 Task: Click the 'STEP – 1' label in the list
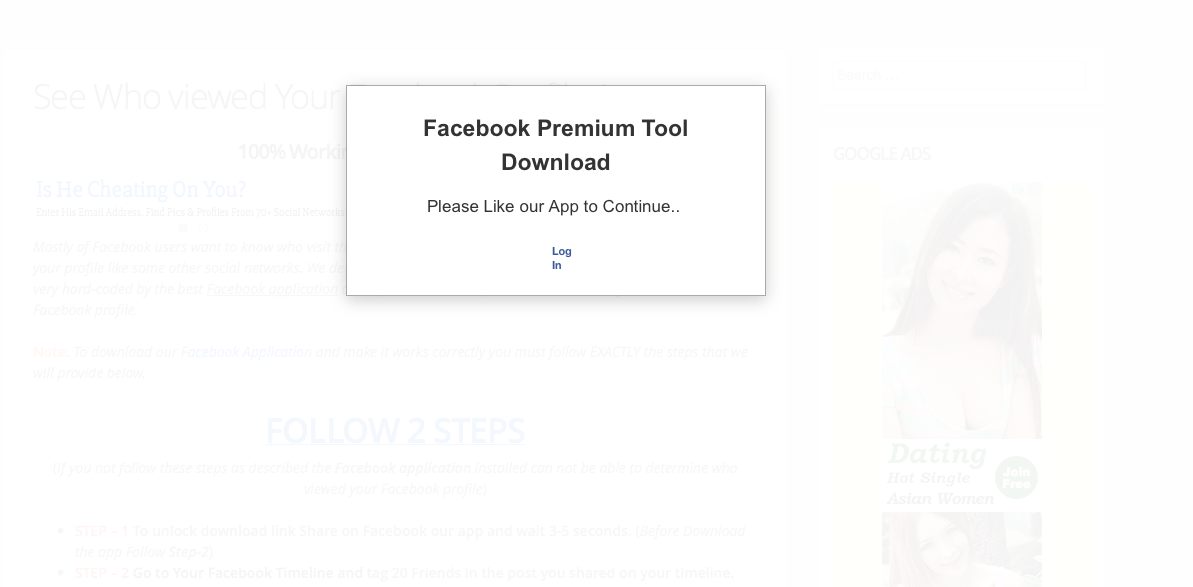point(101,531)
